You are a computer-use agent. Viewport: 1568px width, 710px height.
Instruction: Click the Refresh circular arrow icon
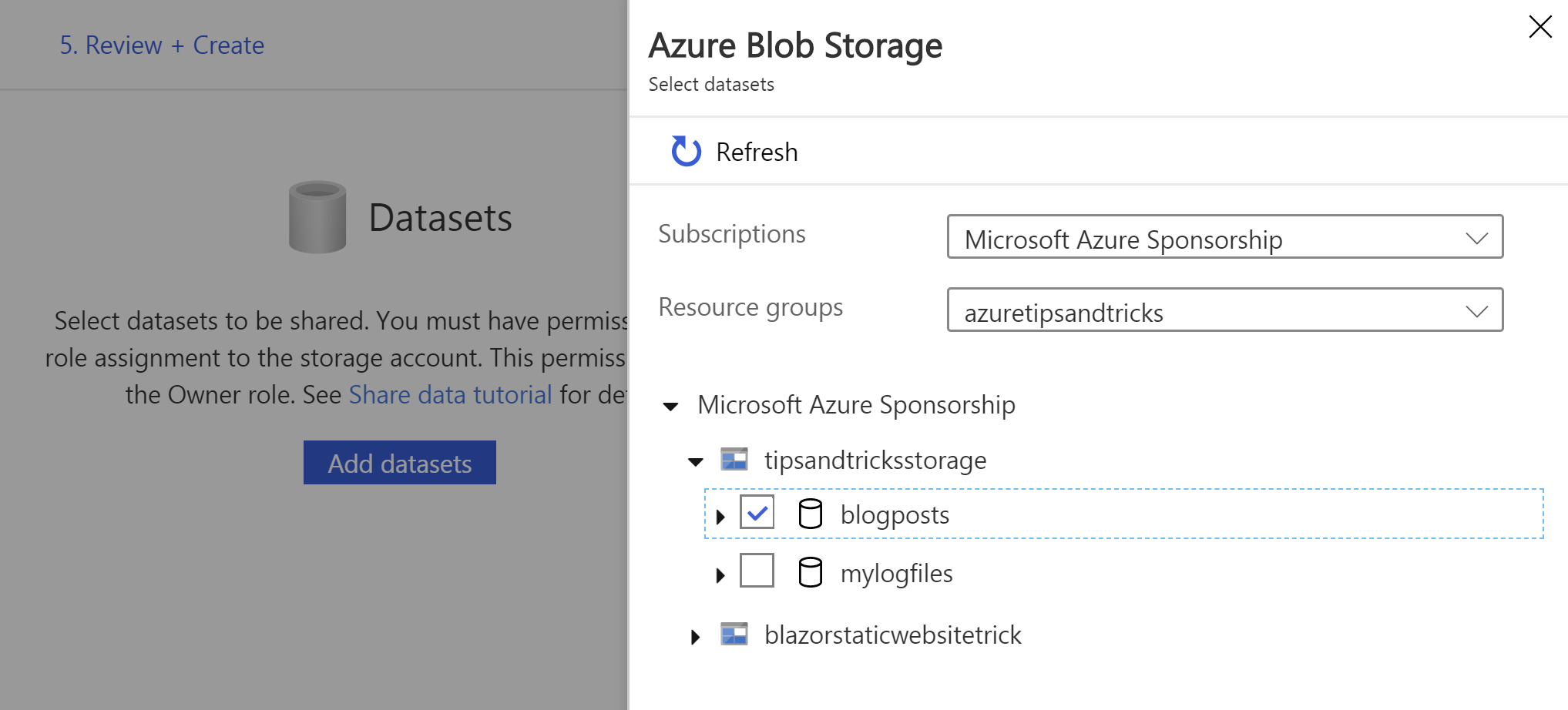pos(686,152)
